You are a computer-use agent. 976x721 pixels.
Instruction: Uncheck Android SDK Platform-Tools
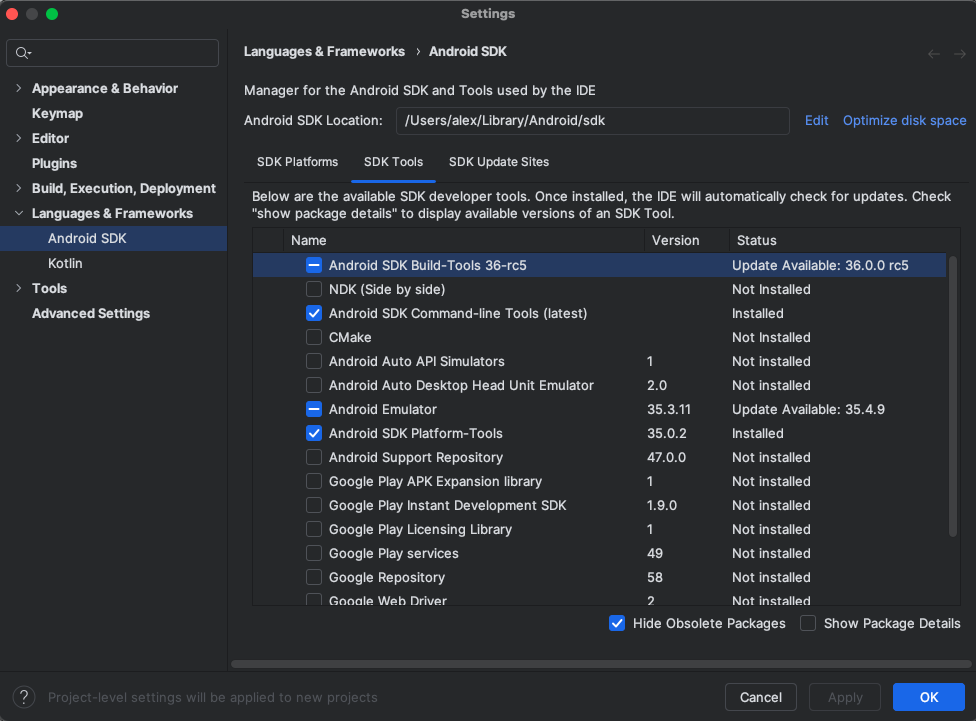314,433
